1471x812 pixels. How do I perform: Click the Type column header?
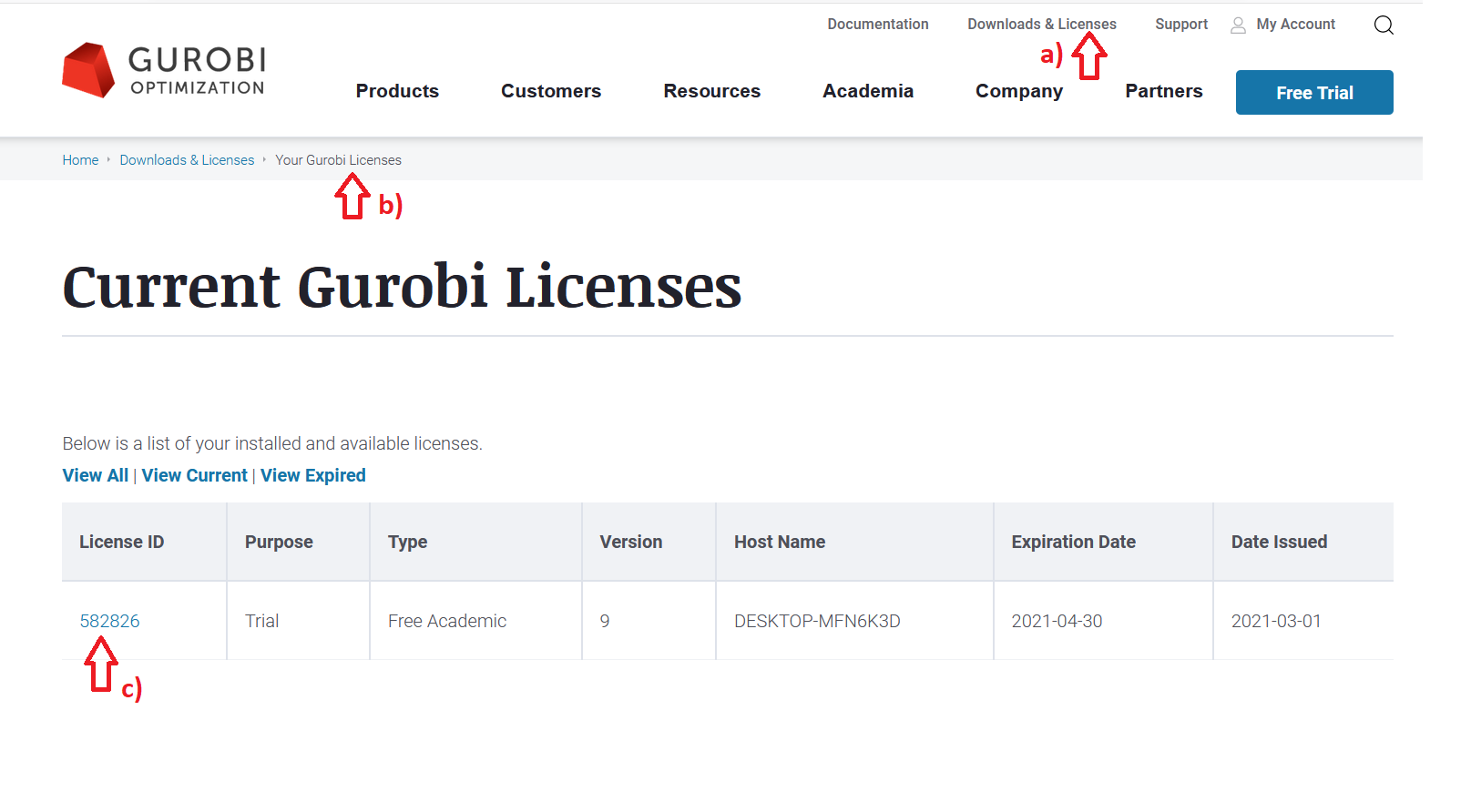(476, 542)
